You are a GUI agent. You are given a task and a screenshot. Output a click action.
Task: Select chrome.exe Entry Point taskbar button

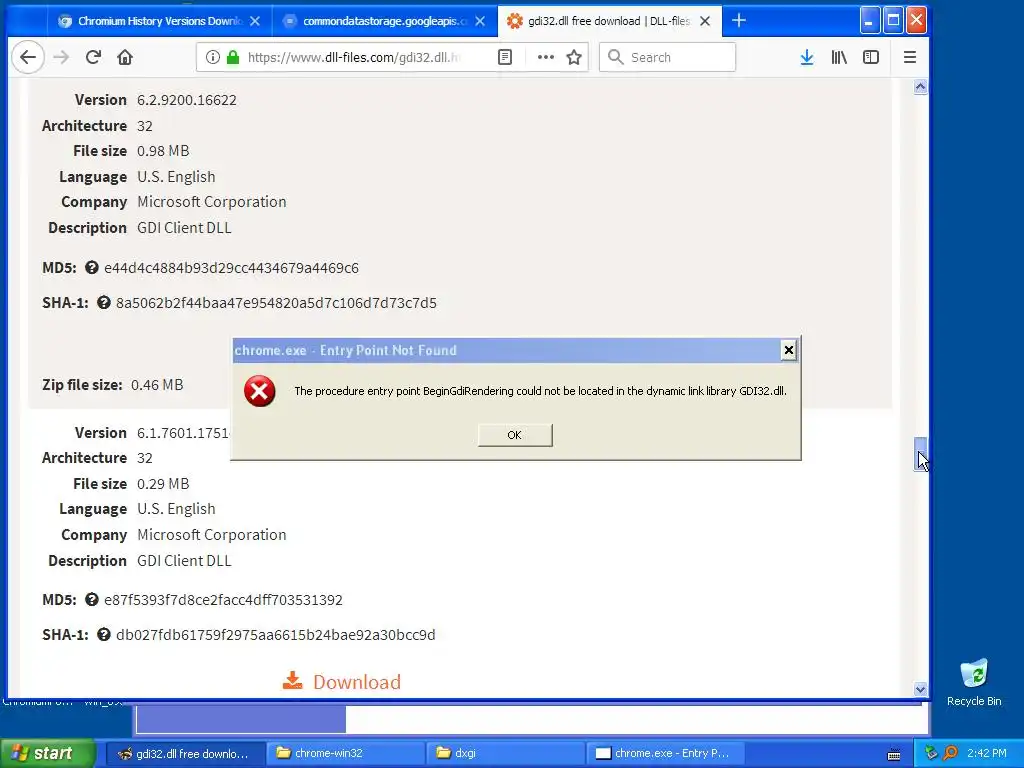(x=665, y=754)
